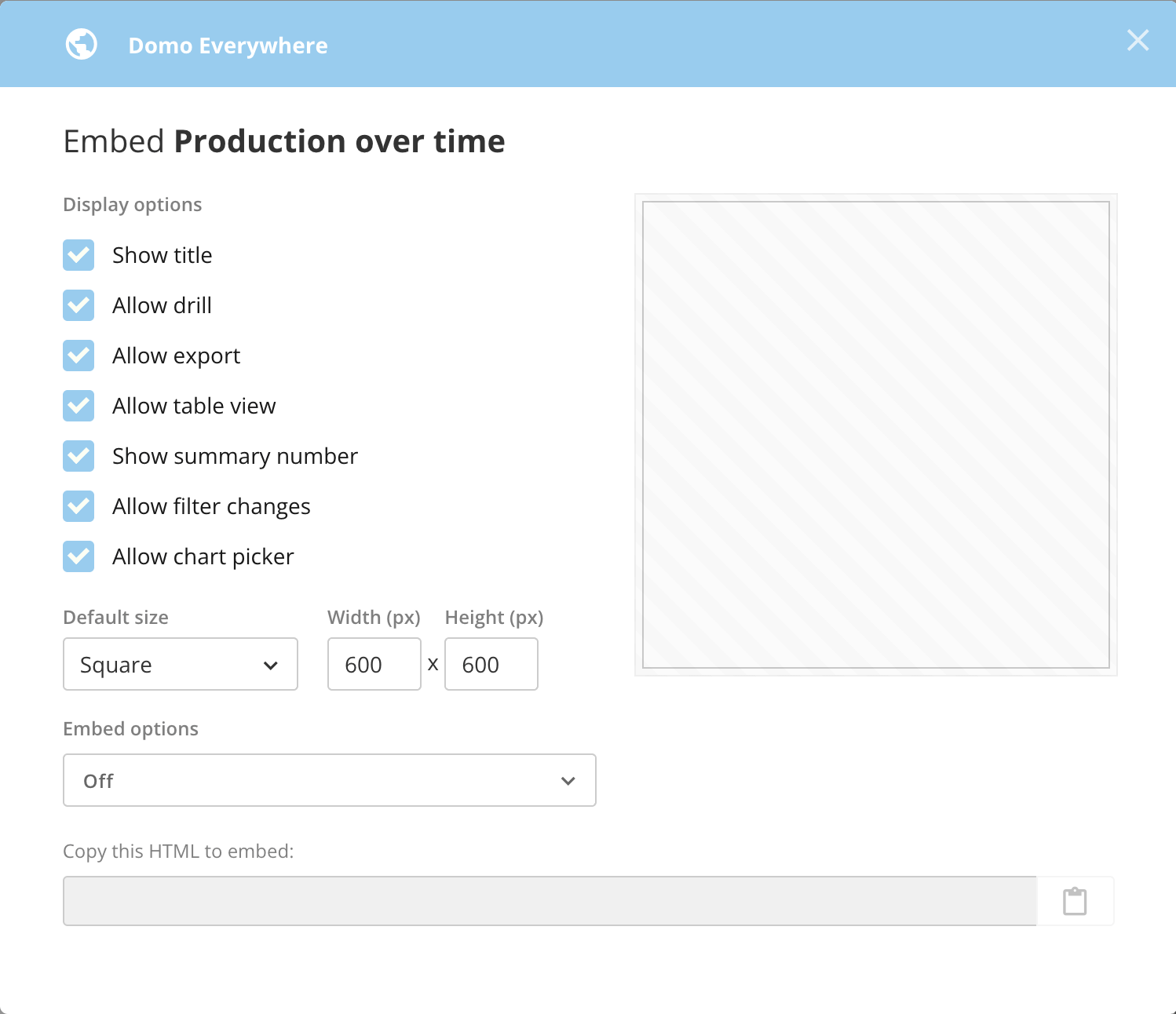Click the embed preview thumbnail area
The image size is (1176, 1014).
click(x=876, y=435)
